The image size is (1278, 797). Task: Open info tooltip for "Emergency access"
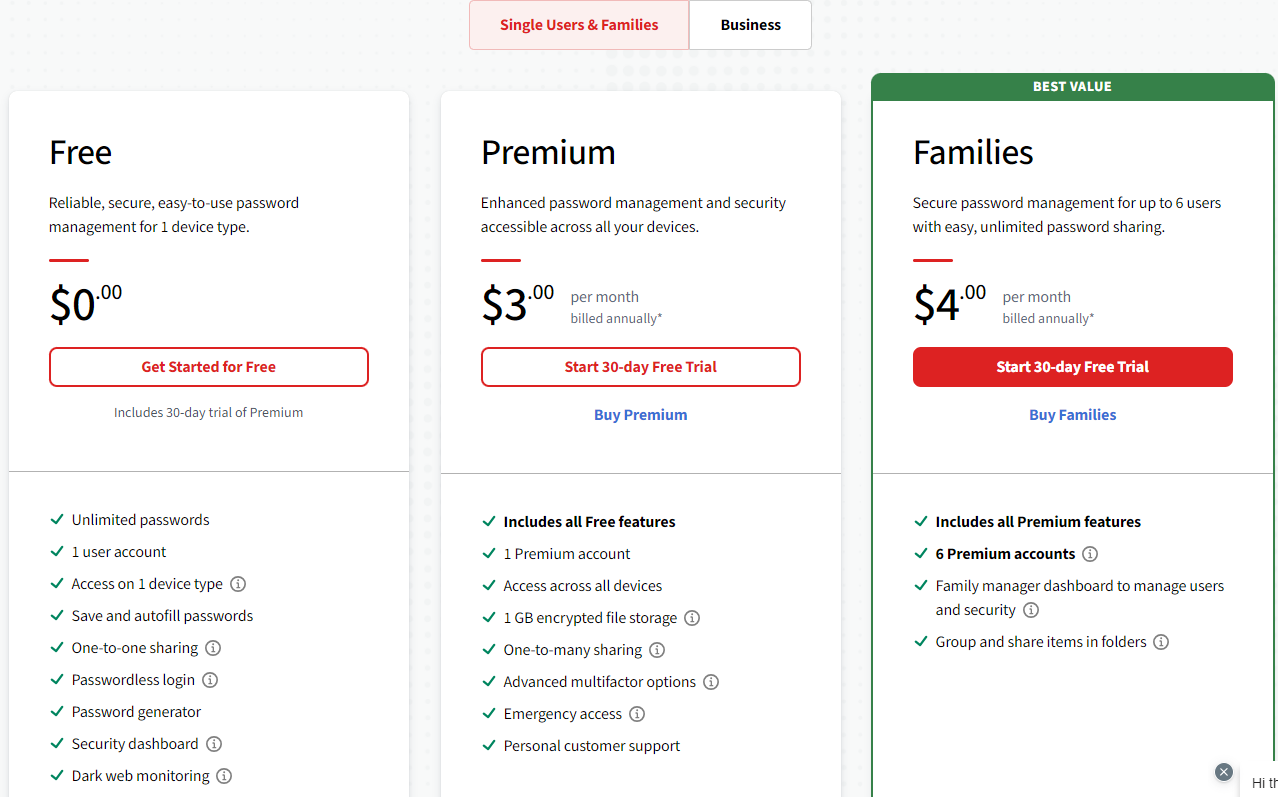point(637,713)
